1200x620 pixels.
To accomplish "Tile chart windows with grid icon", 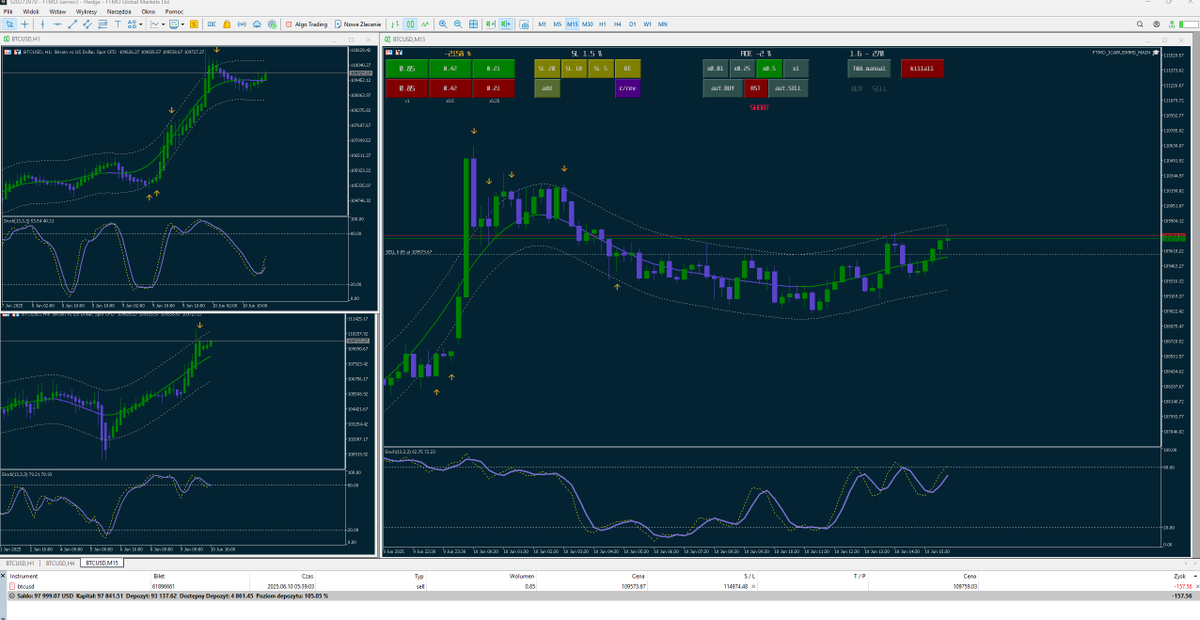I will tap(473, 23).
